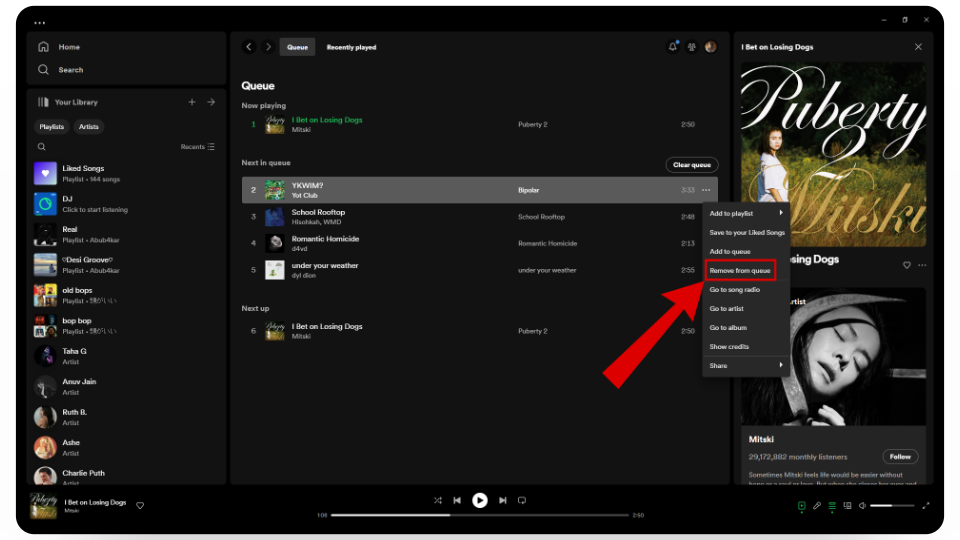The image size is (960, 540).
Task: Mute the volume speaker icon
Action: [x=862, y=506]
